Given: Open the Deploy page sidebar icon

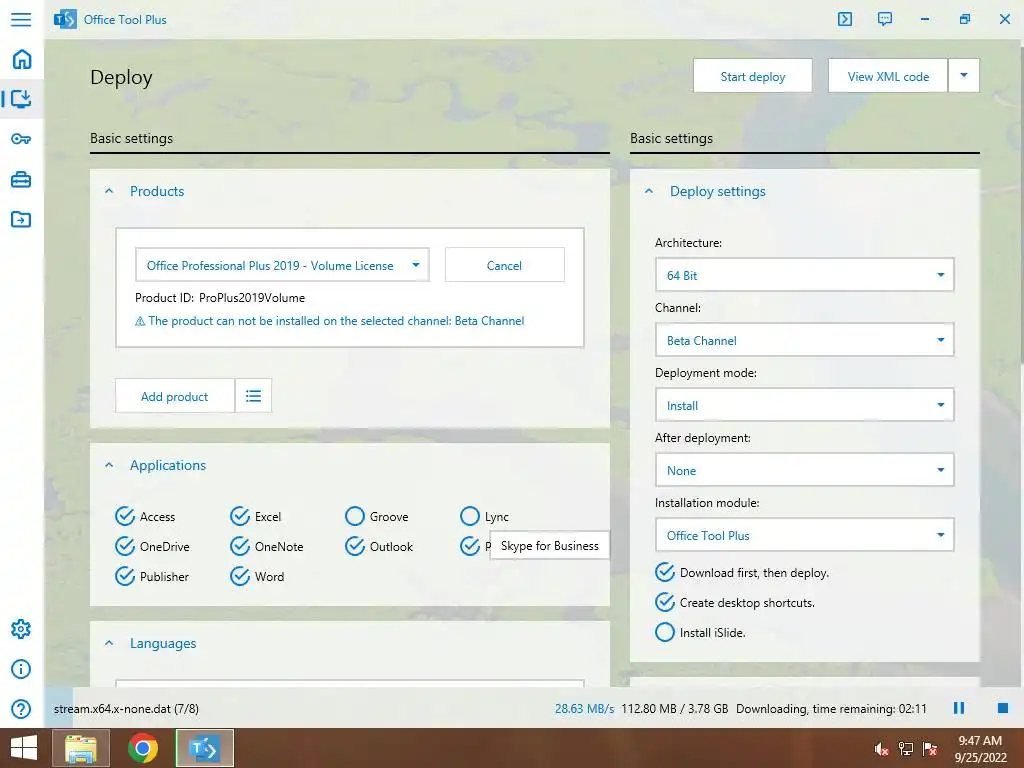Looking at the screenshot, I should (22, 99).
